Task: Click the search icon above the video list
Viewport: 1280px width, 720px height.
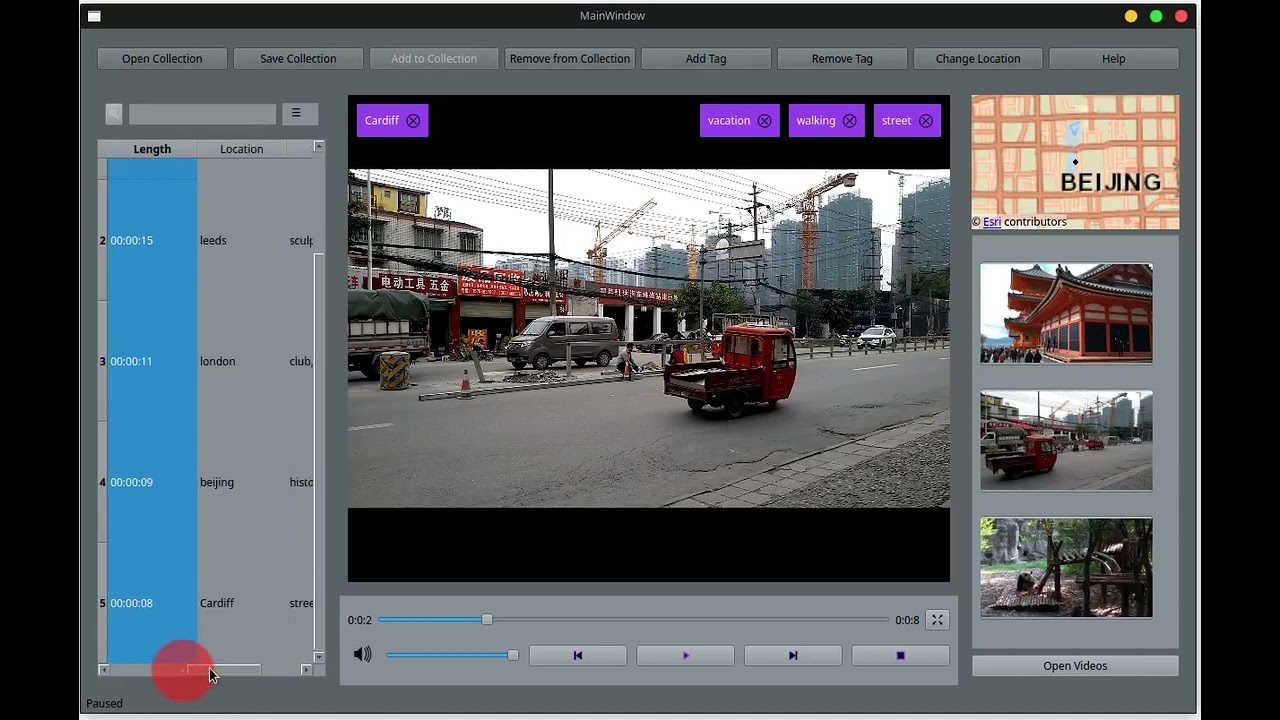Action: pos(114,114)
